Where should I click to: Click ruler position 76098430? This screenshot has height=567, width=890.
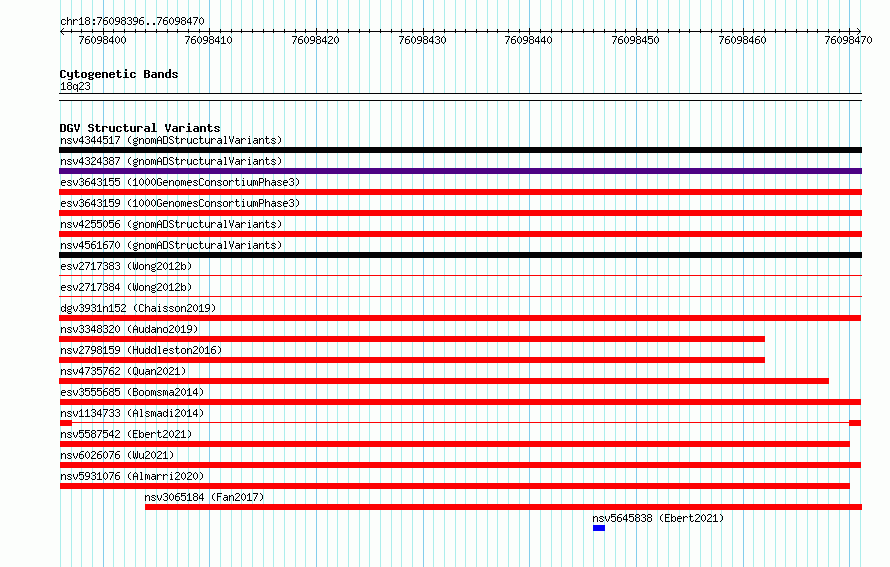[x=422, y=40]
